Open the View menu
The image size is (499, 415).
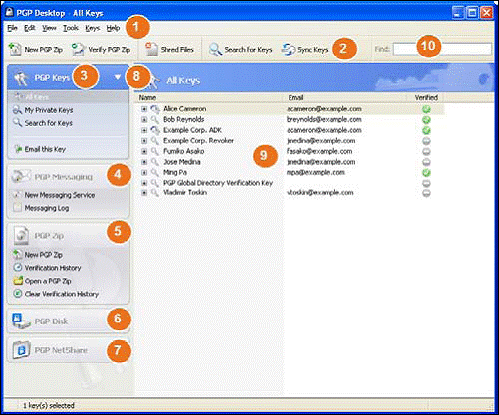(x=49, y=28)
